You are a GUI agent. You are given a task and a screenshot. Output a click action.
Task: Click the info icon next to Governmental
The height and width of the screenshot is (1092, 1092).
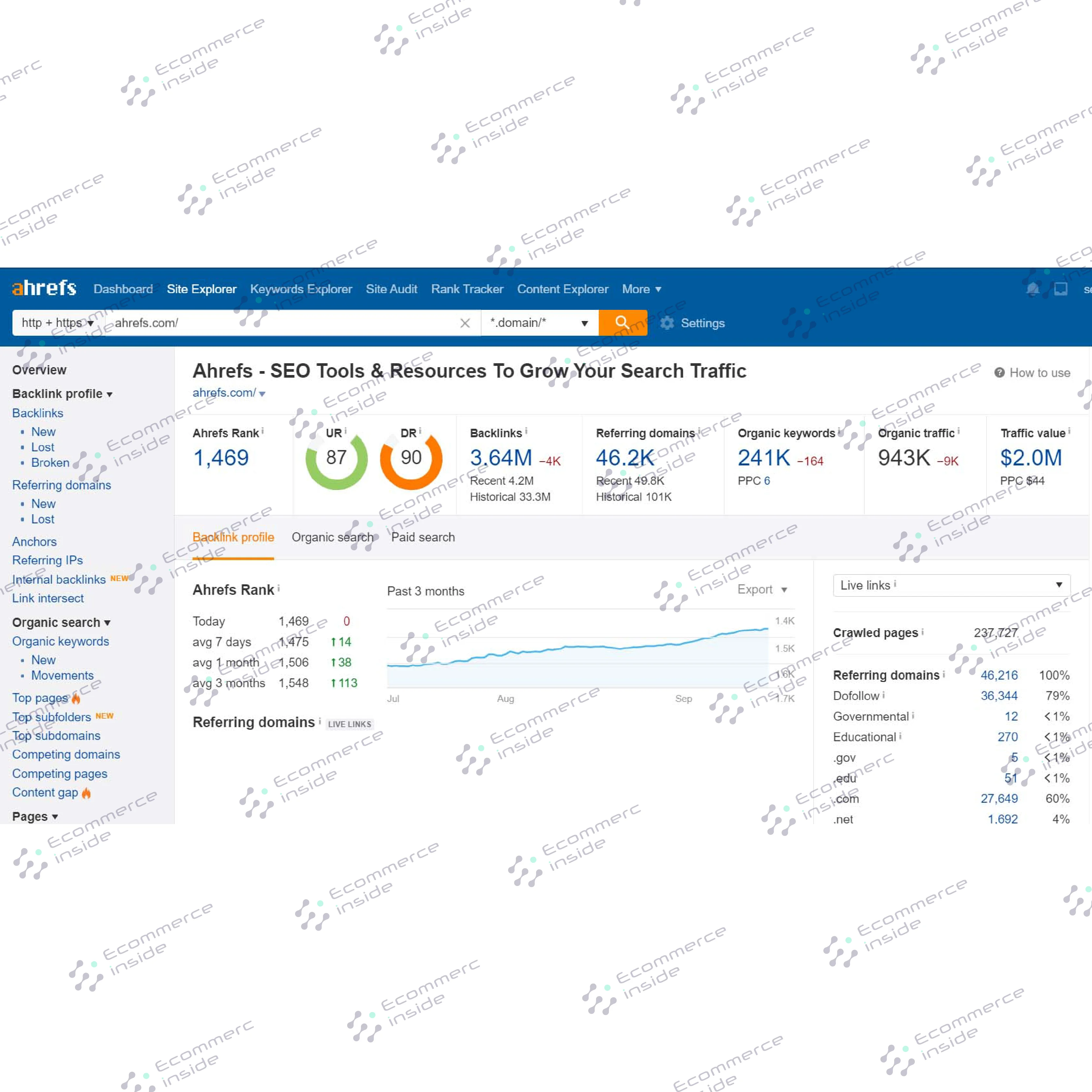[913, 716]
